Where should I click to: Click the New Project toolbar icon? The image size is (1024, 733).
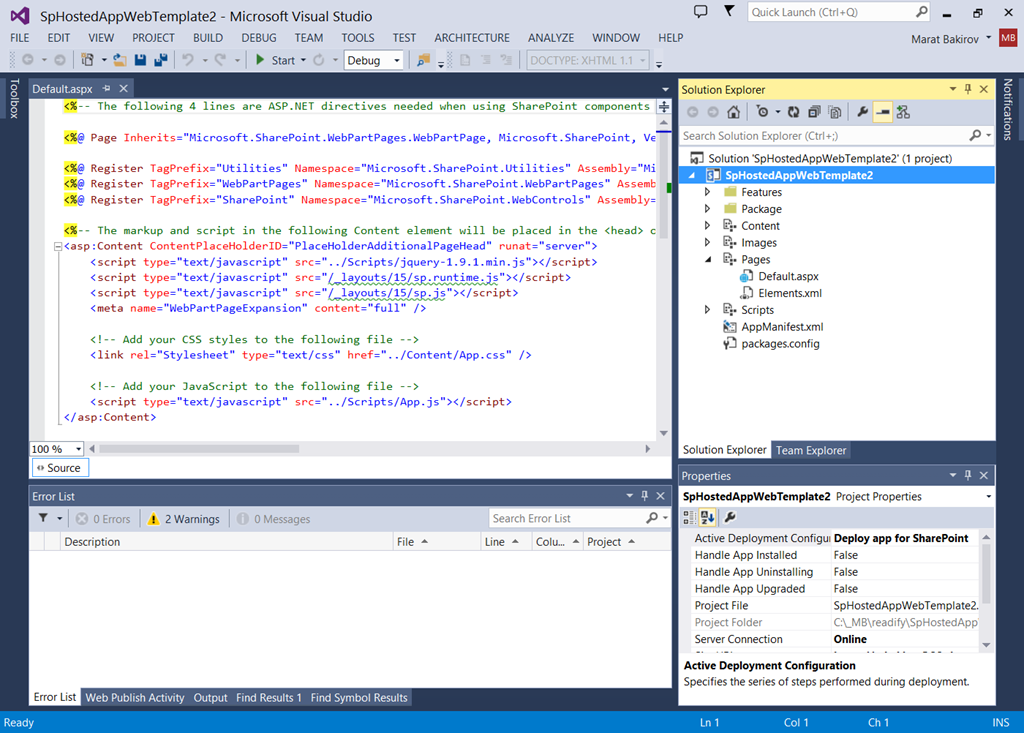tap(87, 60)
